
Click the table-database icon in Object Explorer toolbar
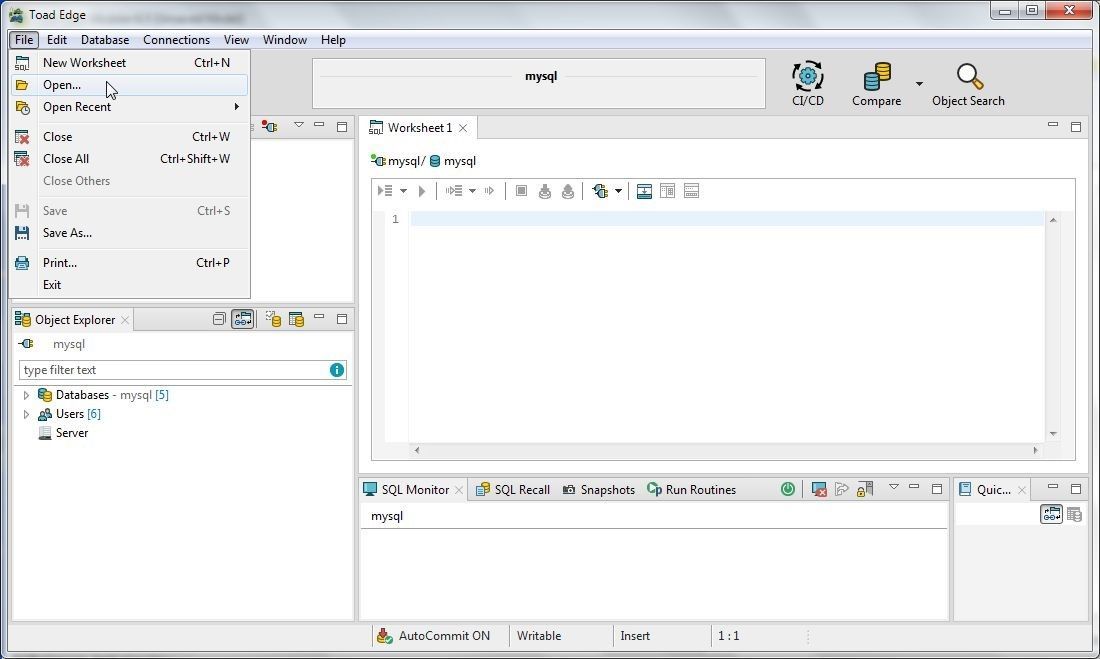pos(296,319)
